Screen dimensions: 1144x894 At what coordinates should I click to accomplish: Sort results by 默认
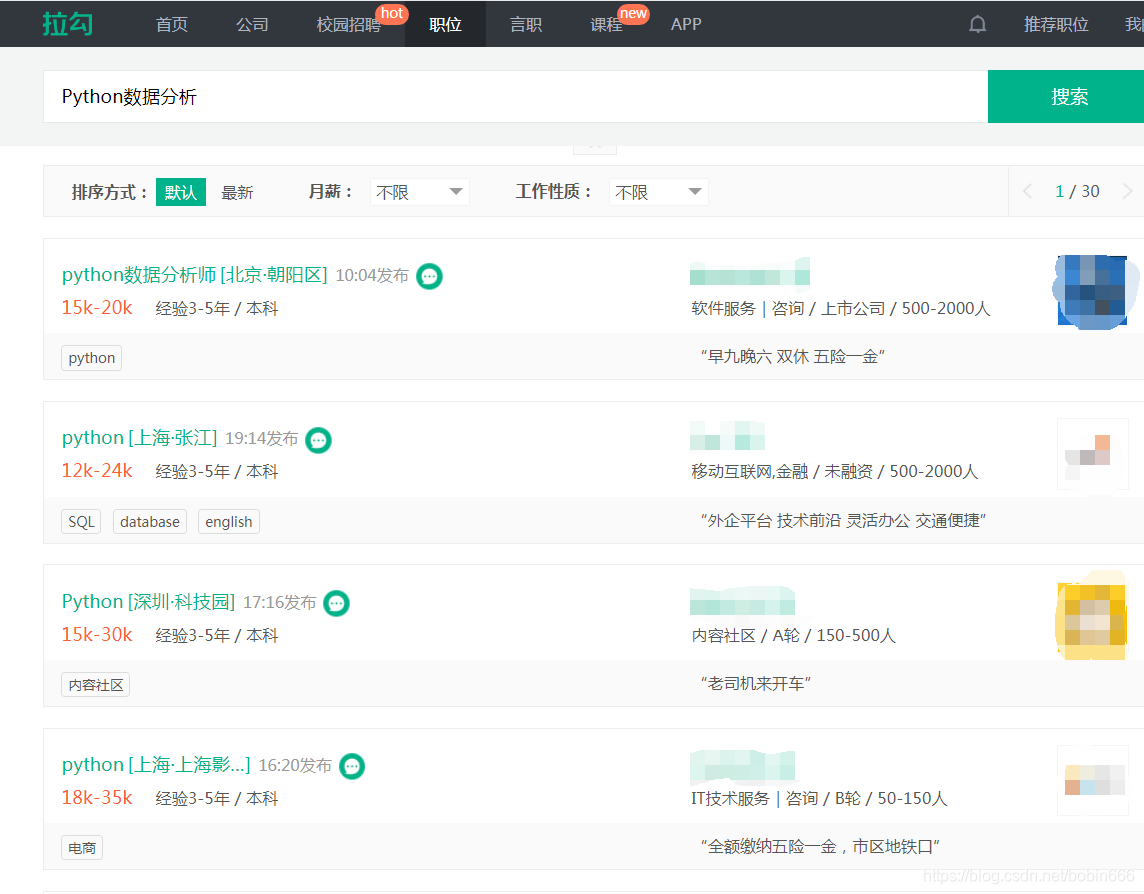click(x=181, y=192)
